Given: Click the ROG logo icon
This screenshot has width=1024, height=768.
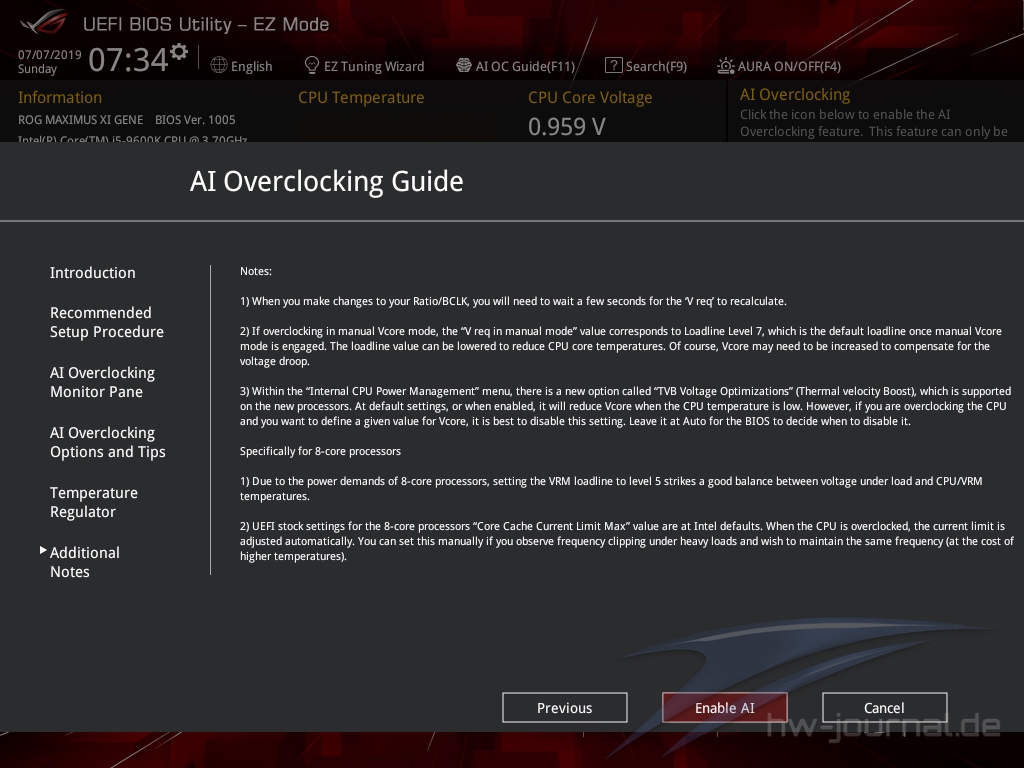Looking at the screenshot, I should [44, 23].
